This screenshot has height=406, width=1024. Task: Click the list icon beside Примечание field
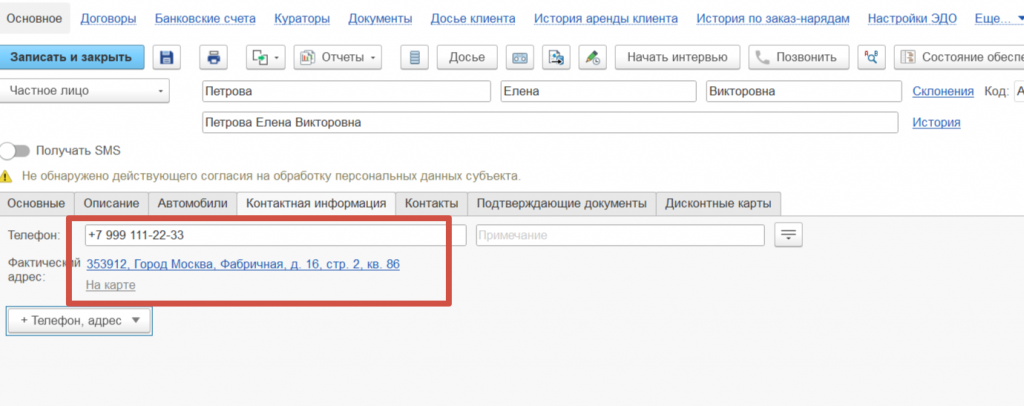click(x=789, y=235)
